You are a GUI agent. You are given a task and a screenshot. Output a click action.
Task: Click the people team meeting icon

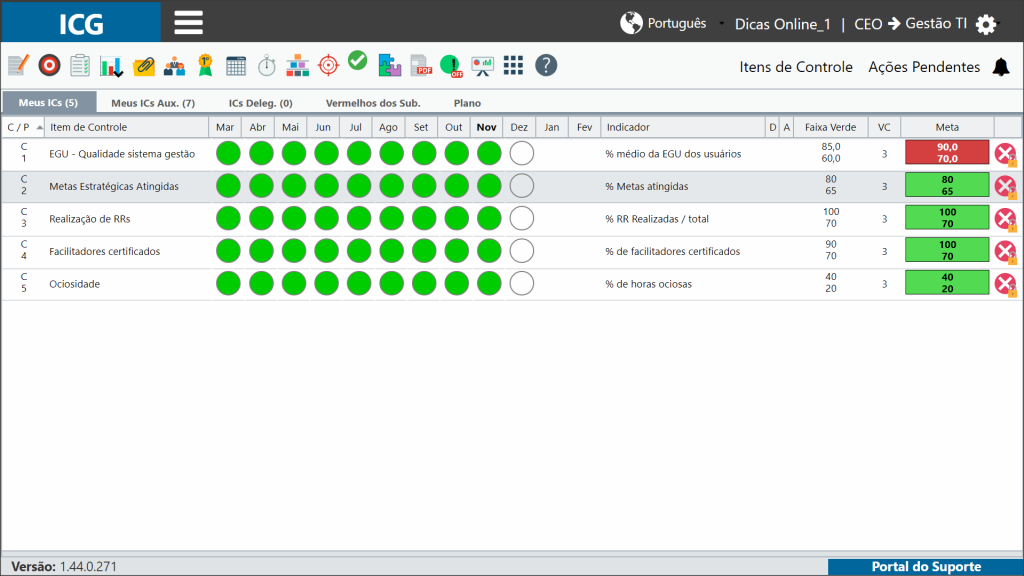click(174, 66)
